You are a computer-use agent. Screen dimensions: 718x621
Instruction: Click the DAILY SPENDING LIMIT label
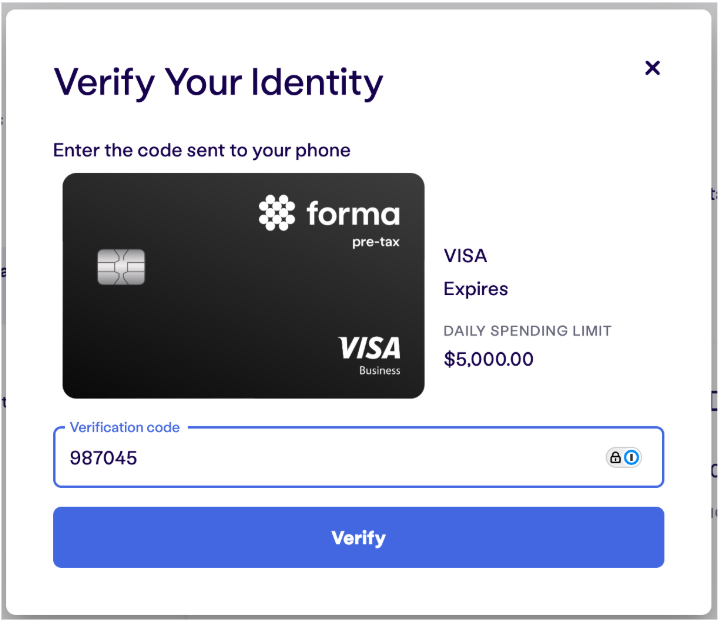(x=527, y=331)
